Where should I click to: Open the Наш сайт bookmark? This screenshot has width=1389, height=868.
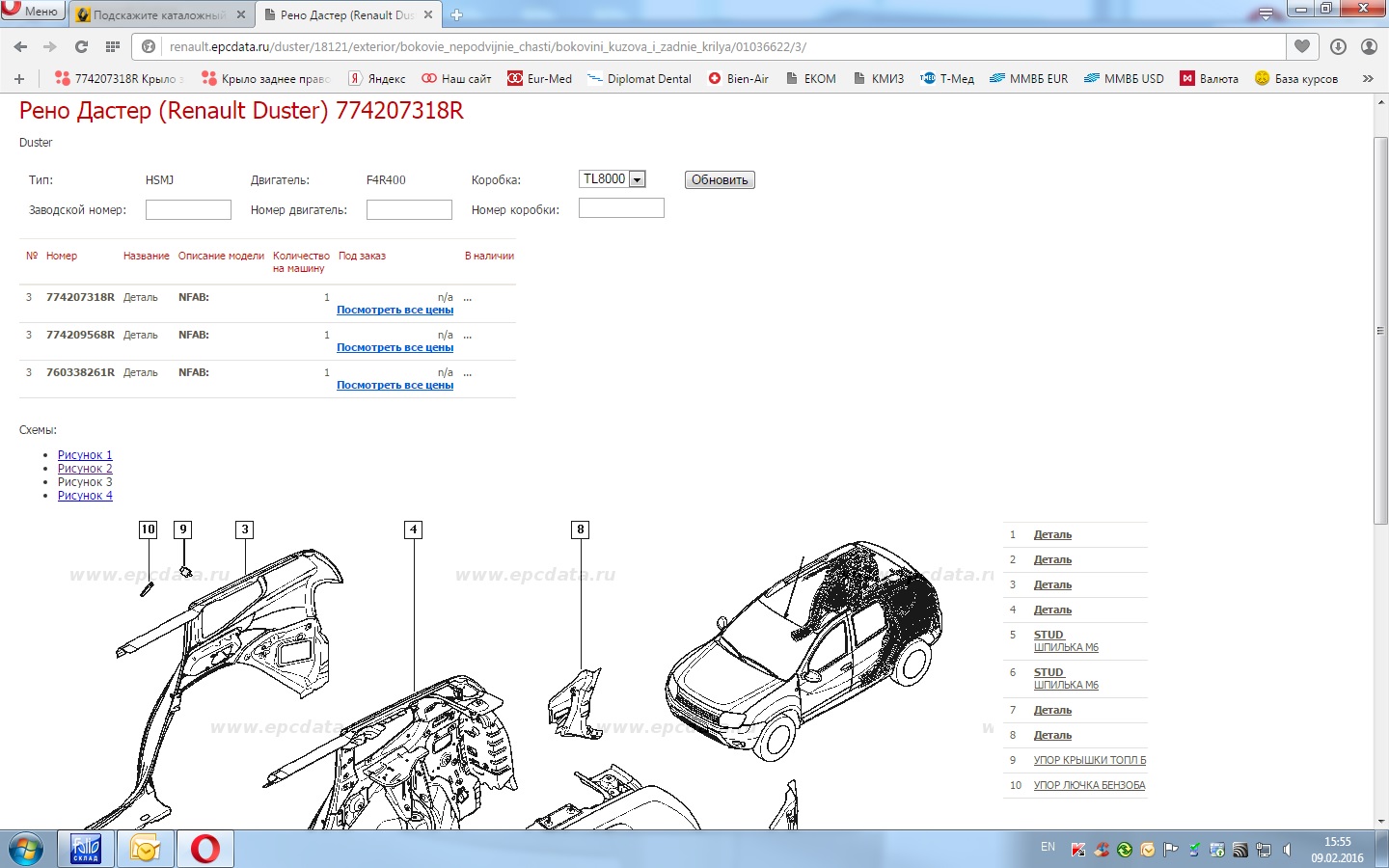pyautogui.click(x=456, y=78)
